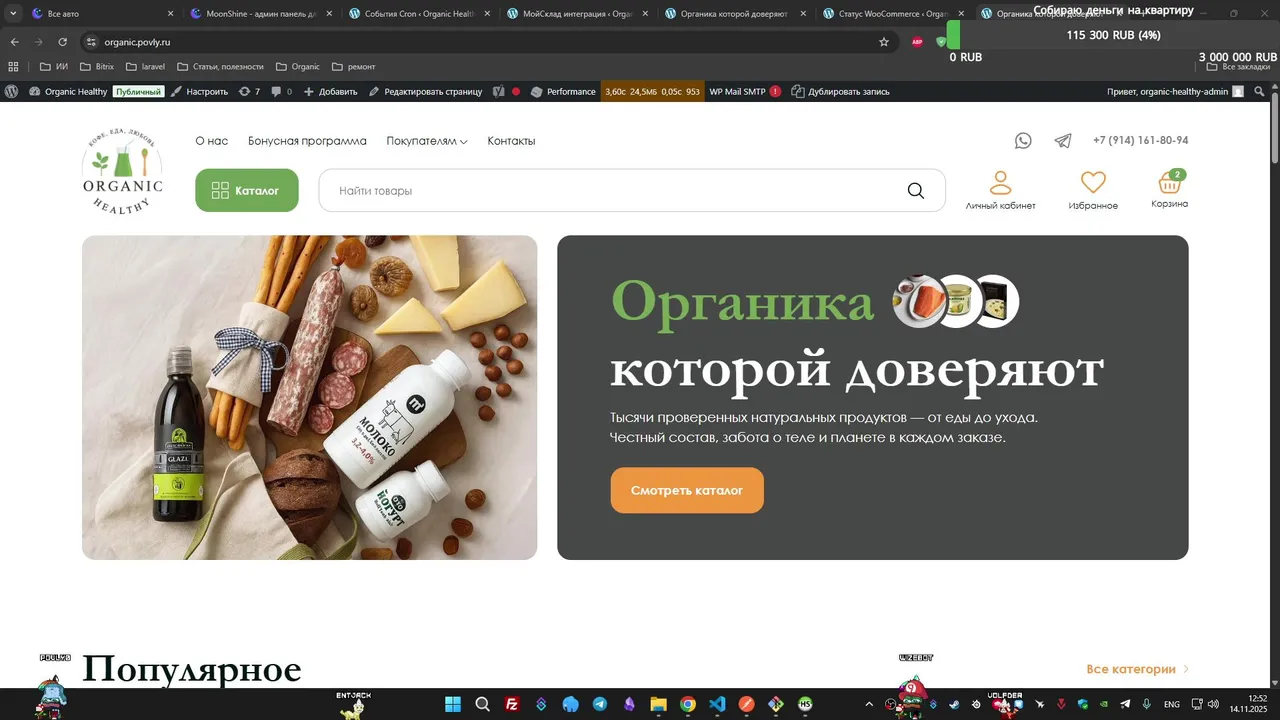Screen dimensions: 1280x720
Task: Open the Telegram contact icon in header
Action: click(x=1063, y=141)
